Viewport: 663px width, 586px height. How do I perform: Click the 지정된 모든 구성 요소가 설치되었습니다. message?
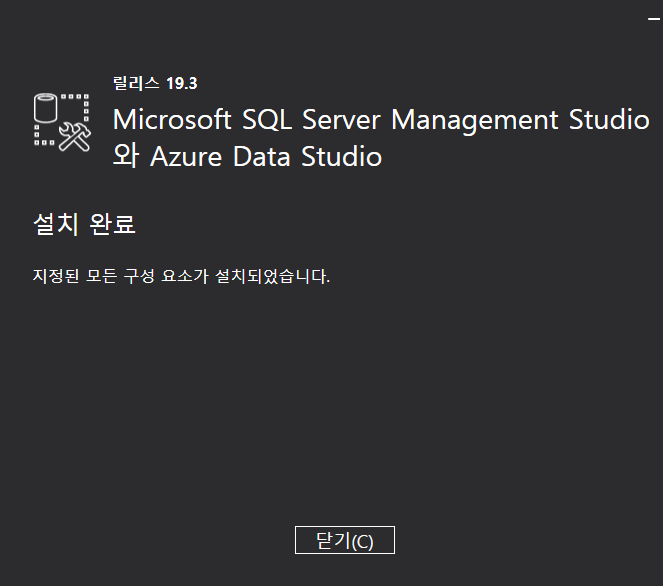point(181,276)
